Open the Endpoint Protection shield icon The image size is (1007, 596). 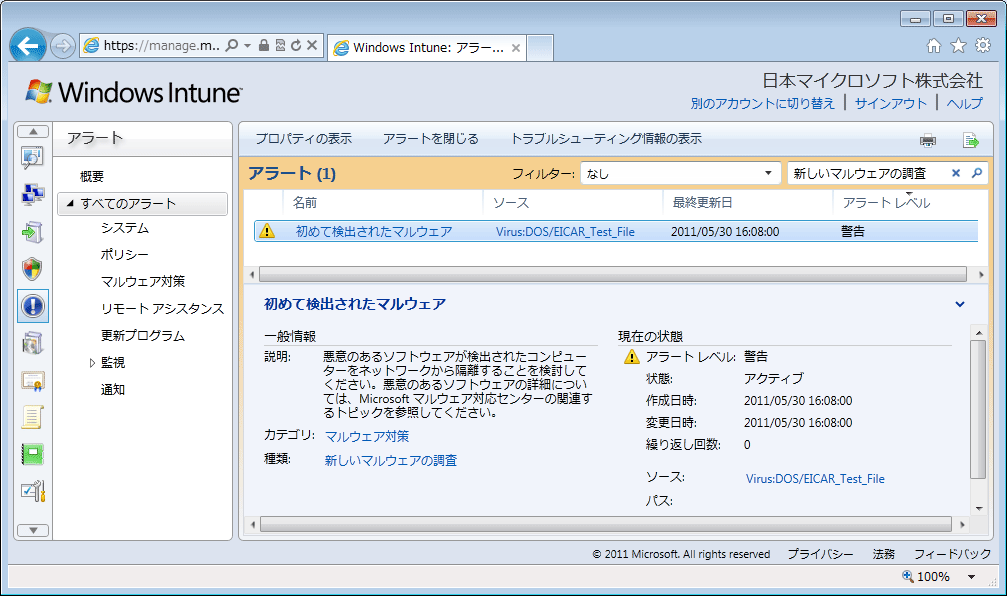[x=32, y=269]
